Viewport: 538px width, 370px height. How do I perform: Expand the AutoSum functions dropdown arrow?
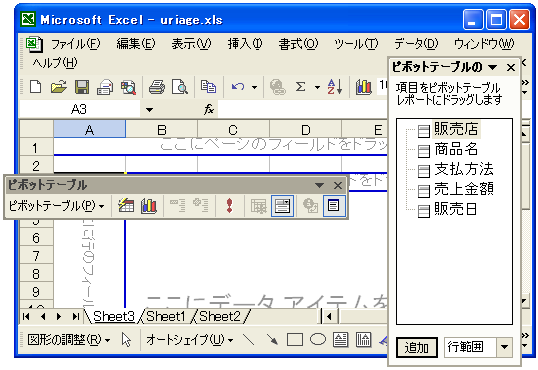(317, 87)
